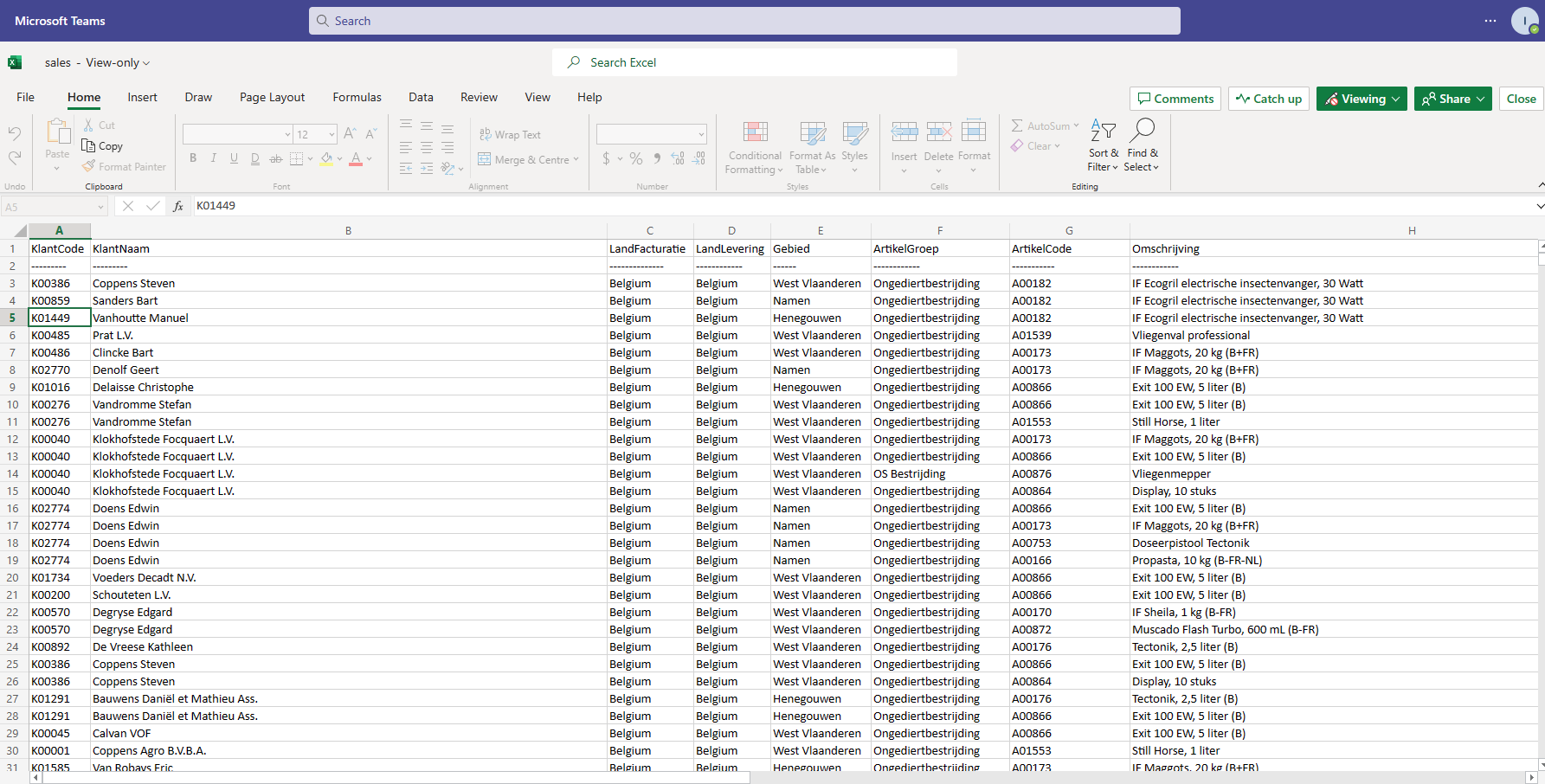Toggle Align Left for cells
Image resolution: width=1545 pixels, height=784 pixels.
click(x=406, y=148)
